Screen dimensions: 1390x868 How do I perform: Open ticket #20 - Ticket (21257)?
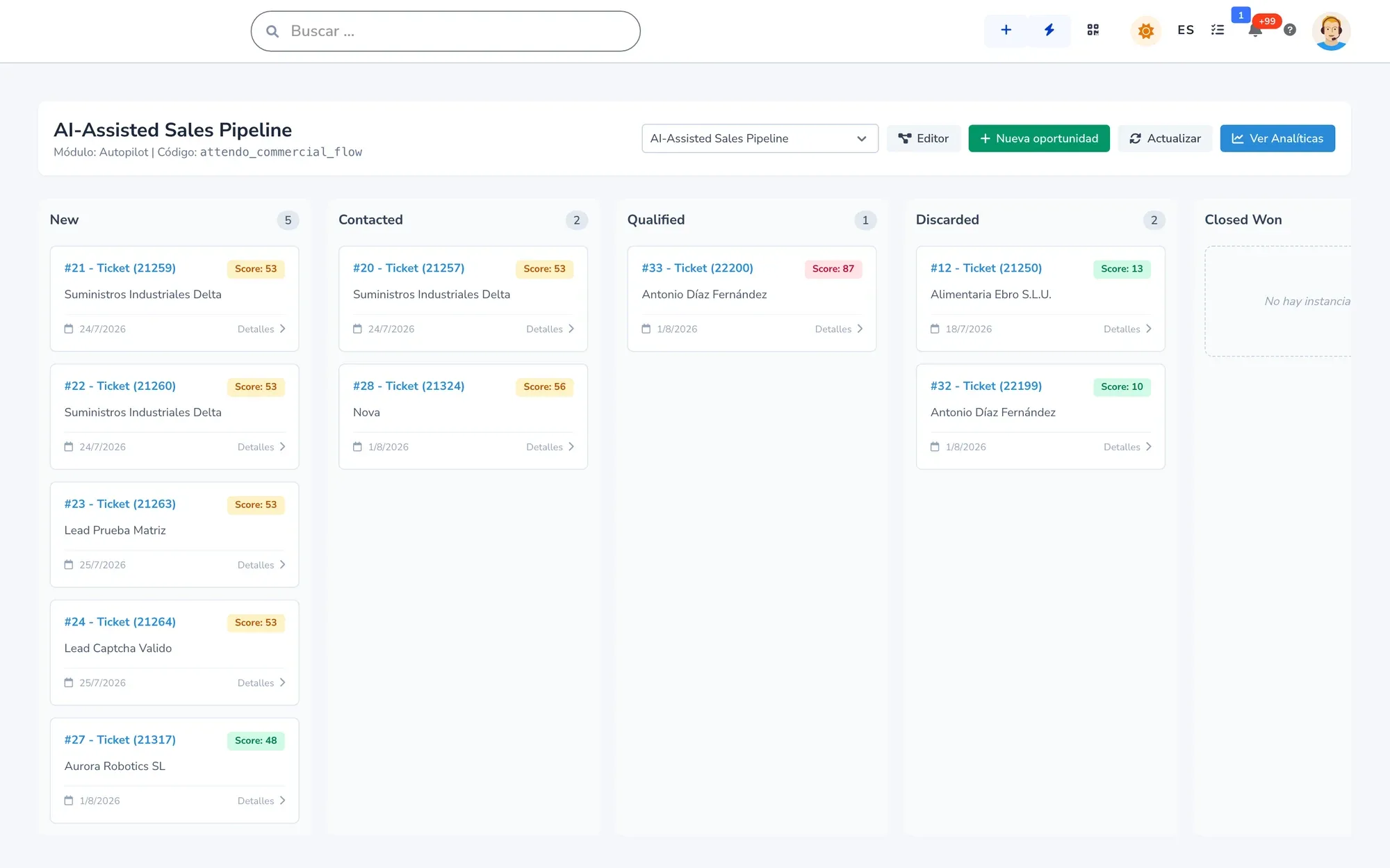(x=409, y=268)
